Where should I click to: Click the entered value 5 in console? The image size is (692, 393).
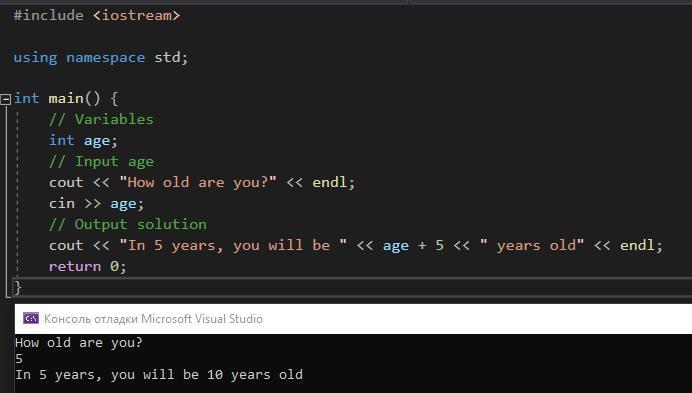pos(19,359)
